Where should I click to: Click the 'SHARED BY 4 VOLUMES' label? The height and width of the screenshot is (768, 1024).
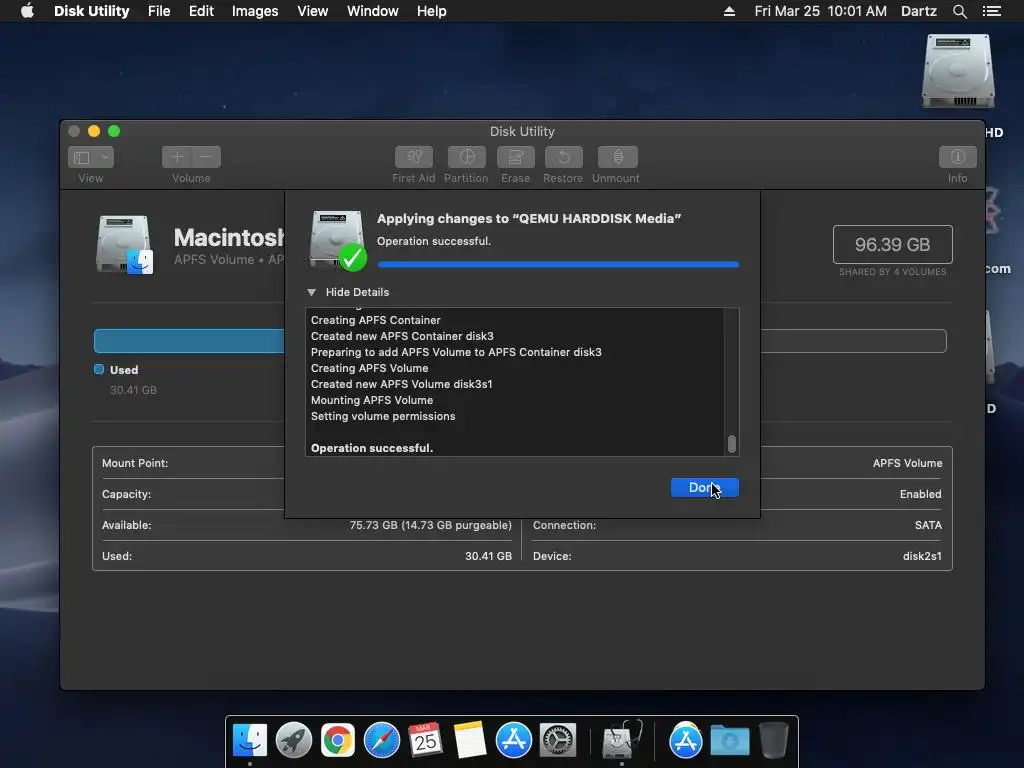tap(892, 272)
